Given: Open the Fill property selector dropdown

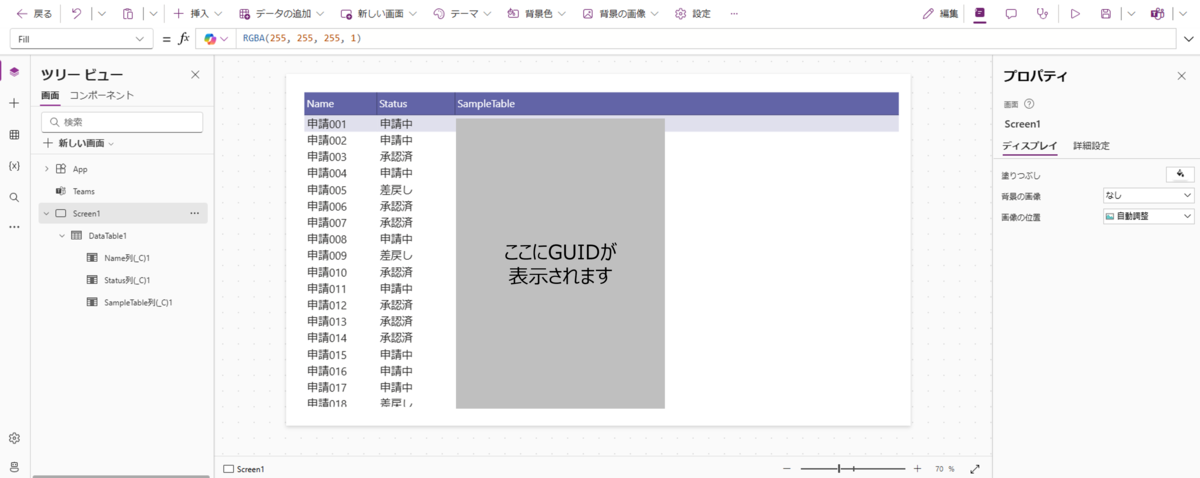Looking at the screenshot, I should click(82, 38).
